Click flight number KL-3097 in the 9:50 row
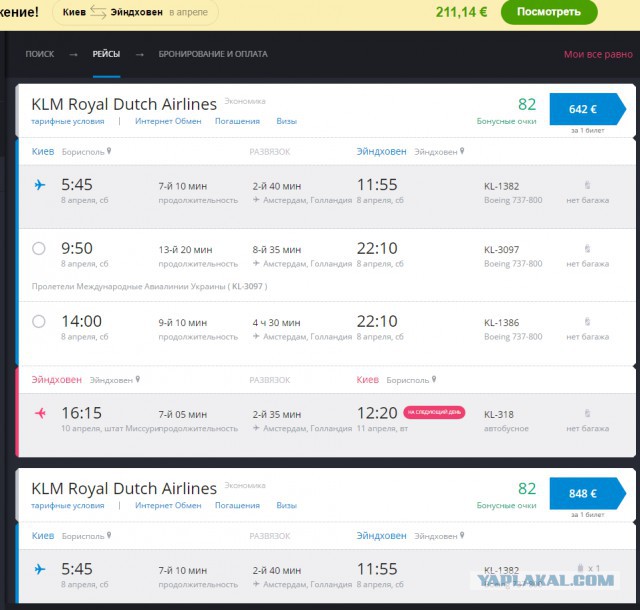The image size is (640, 610). pos(502,249)
